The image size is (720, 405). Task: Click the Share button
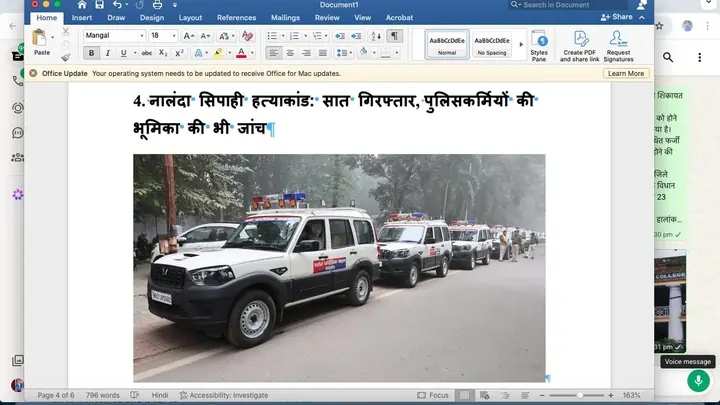[617, 17]
